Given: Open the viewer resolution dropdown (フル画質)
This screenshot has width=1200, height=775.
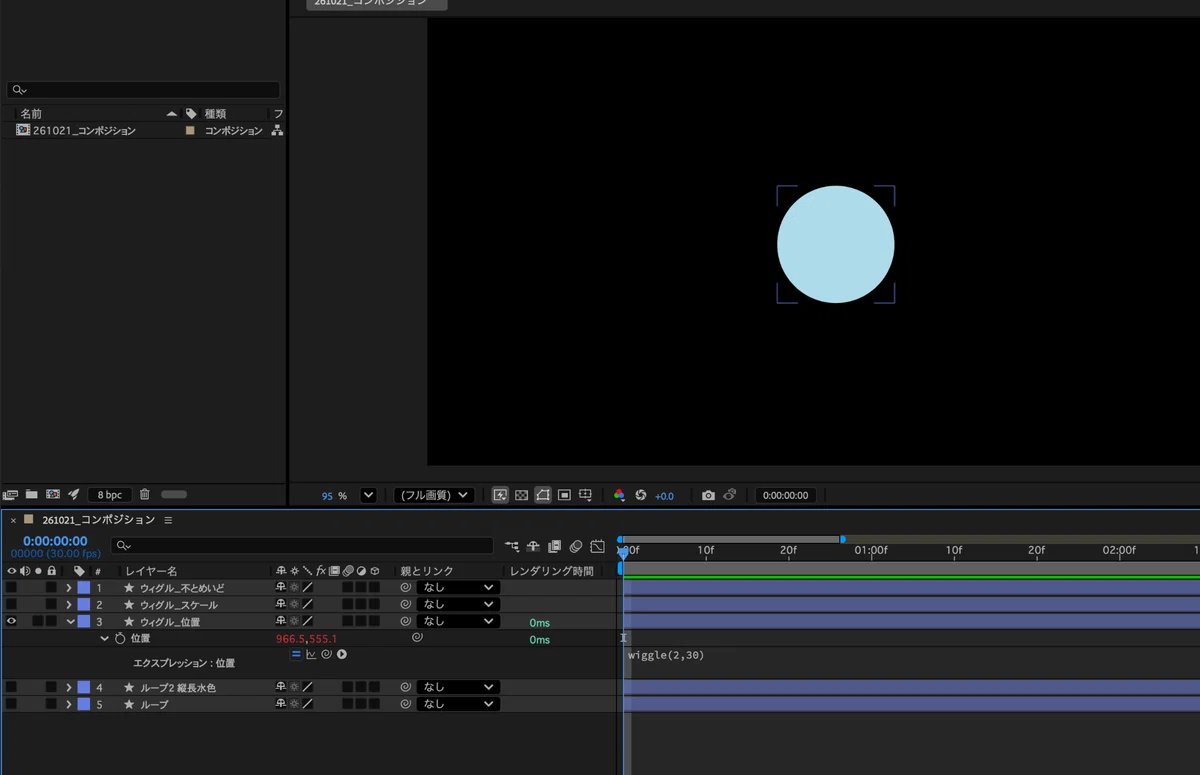Looking at the screenshot, I should pyautogui.click(x=433, y=495).
